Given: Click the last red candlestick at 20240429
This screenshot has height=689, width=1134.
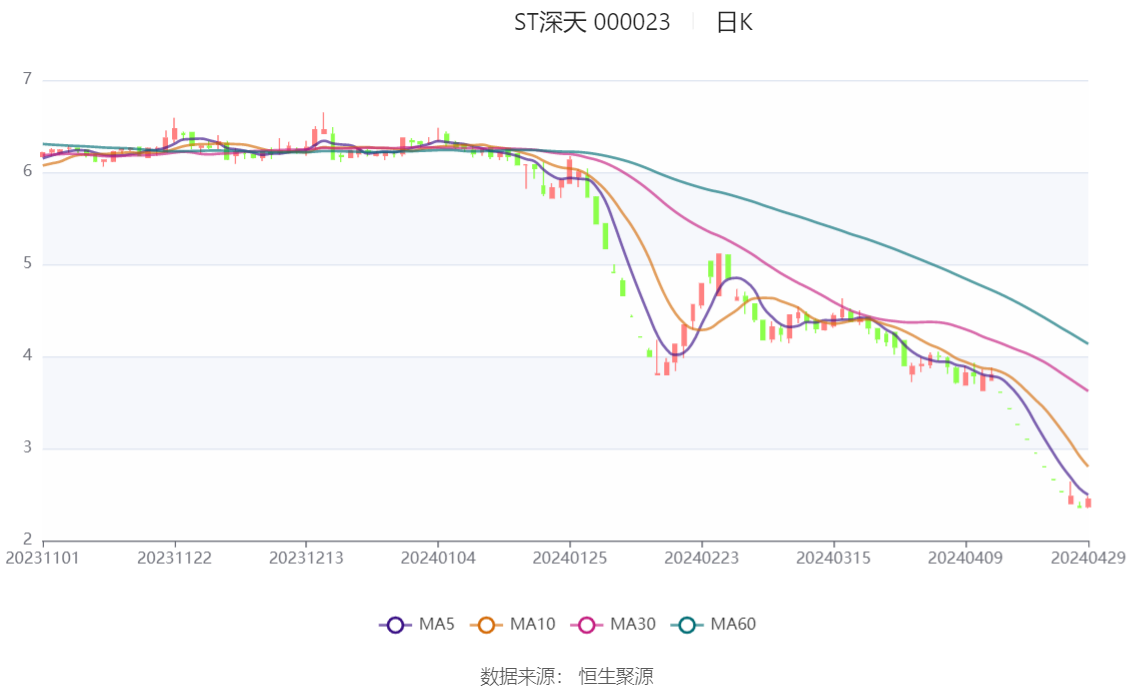Looking at the screenshot, I should point(1088,502).
